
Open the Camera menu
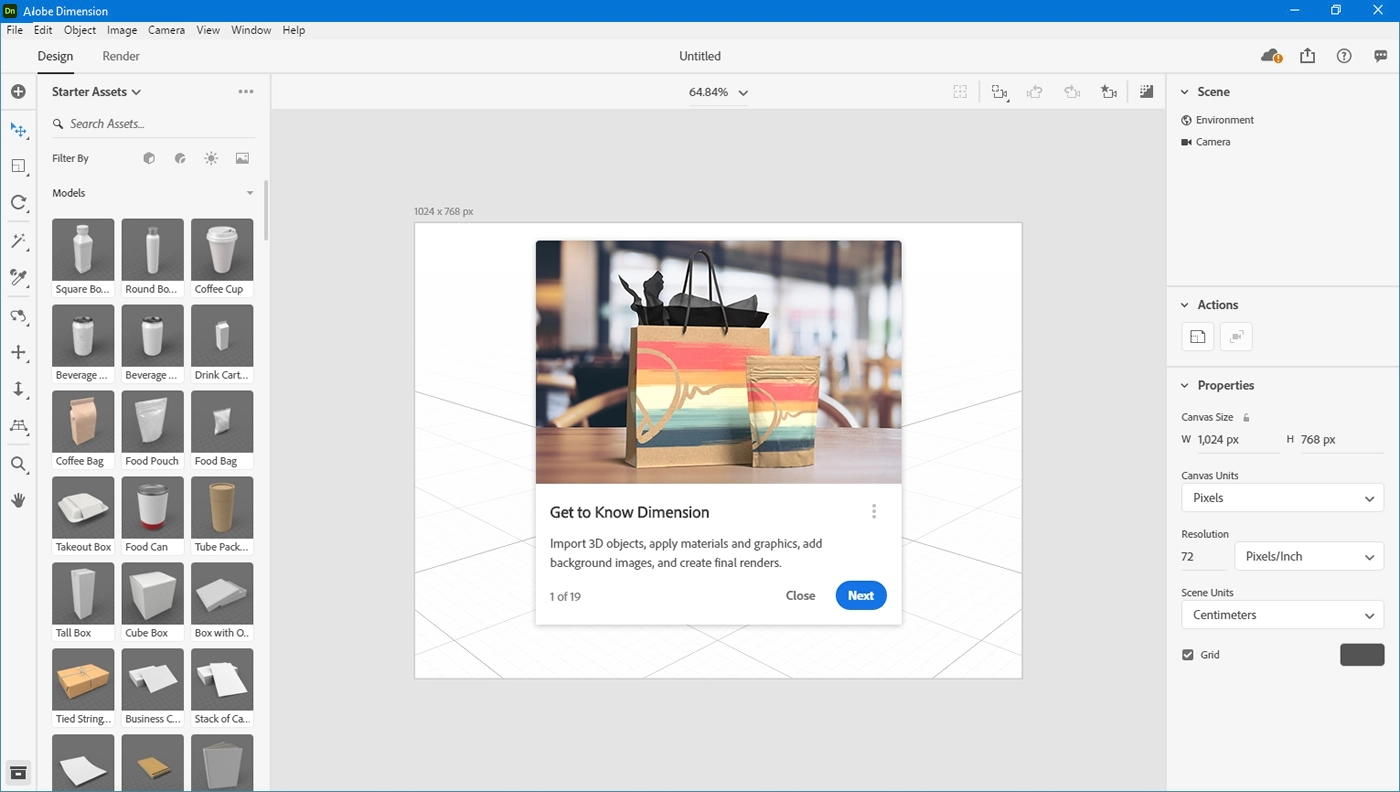pos(166,30)
